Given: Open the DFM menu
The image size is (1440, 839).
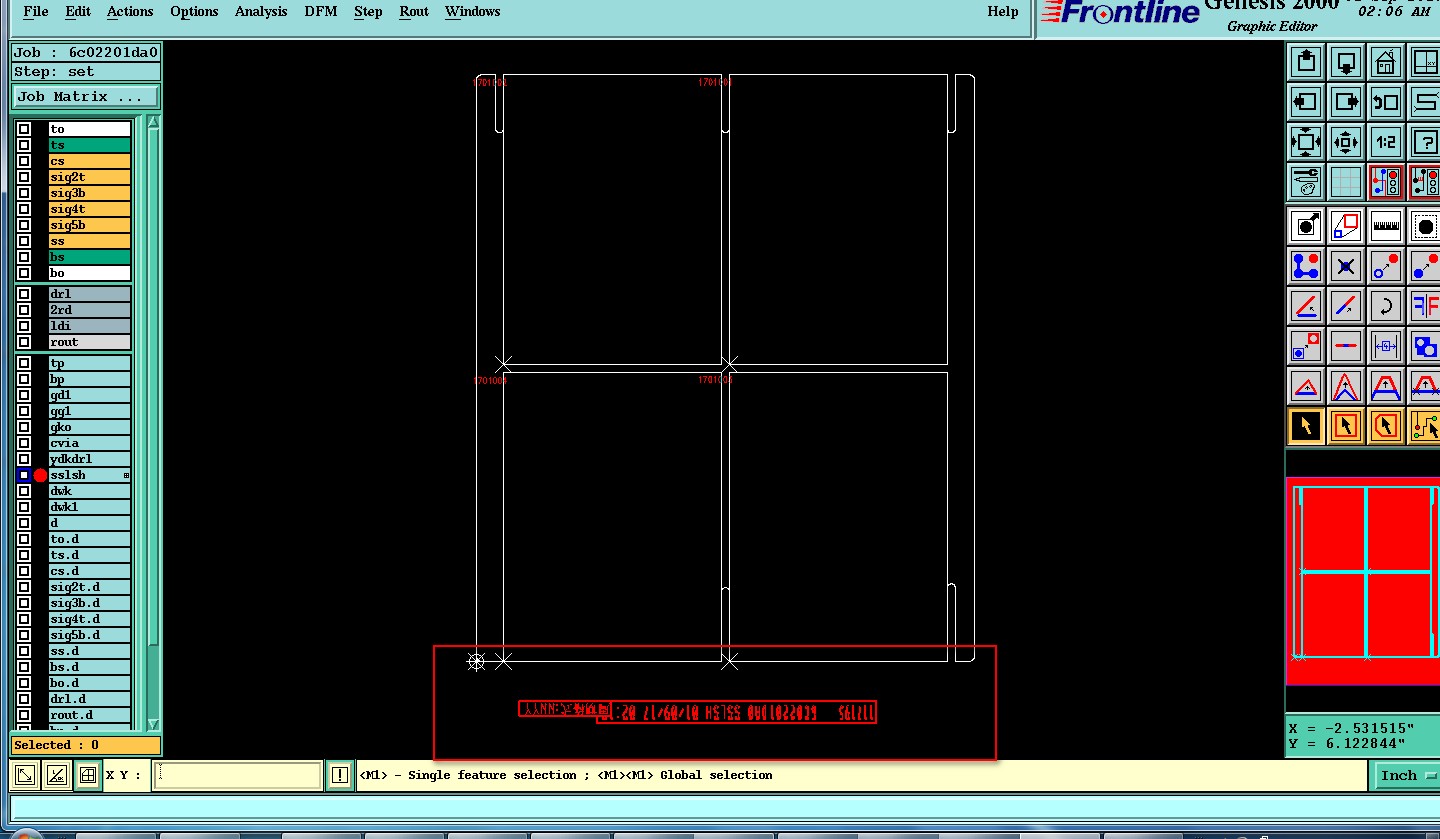Looking at the screenshot, I should [321, 12].
